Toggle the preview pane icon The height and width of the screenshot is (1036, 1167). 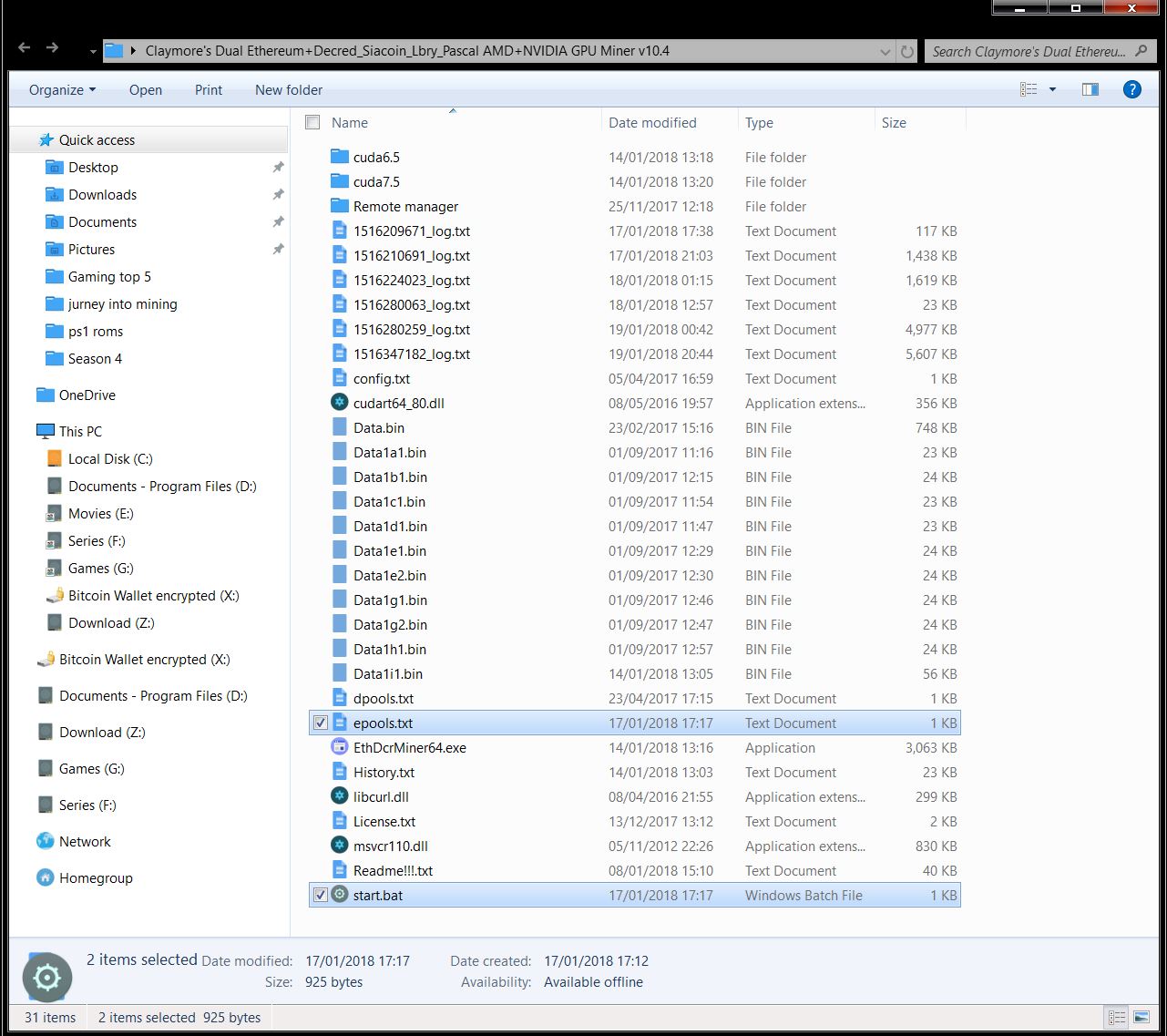[x=1090, y=89]
